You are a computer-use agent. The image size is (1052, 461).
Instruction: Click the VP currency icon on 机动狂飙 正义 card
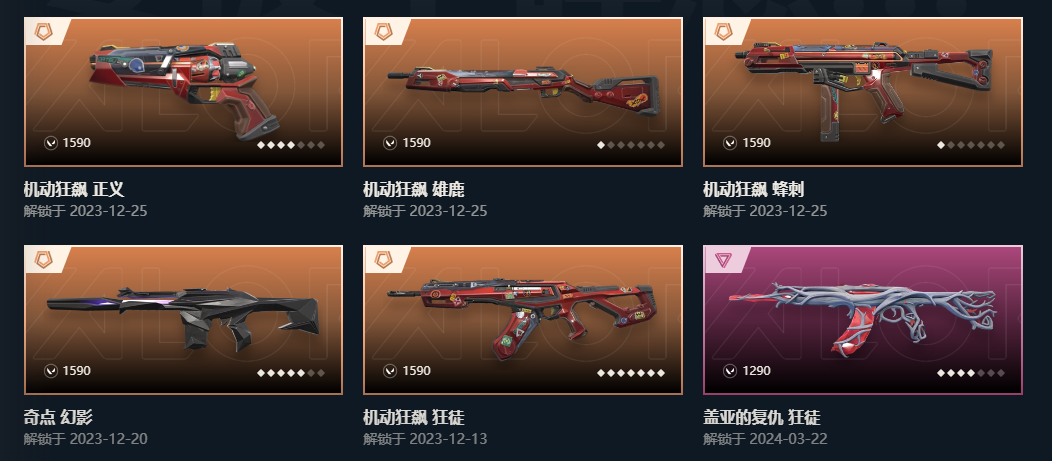click(x=51, y=143)
